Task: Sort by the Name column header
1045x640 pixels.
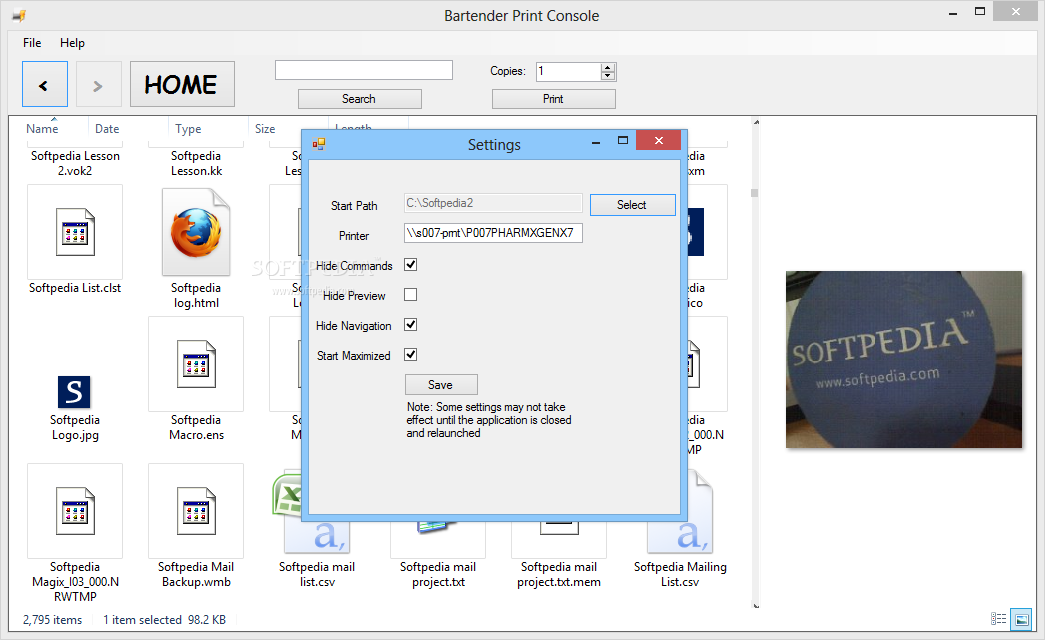Action: pos(42,129)
